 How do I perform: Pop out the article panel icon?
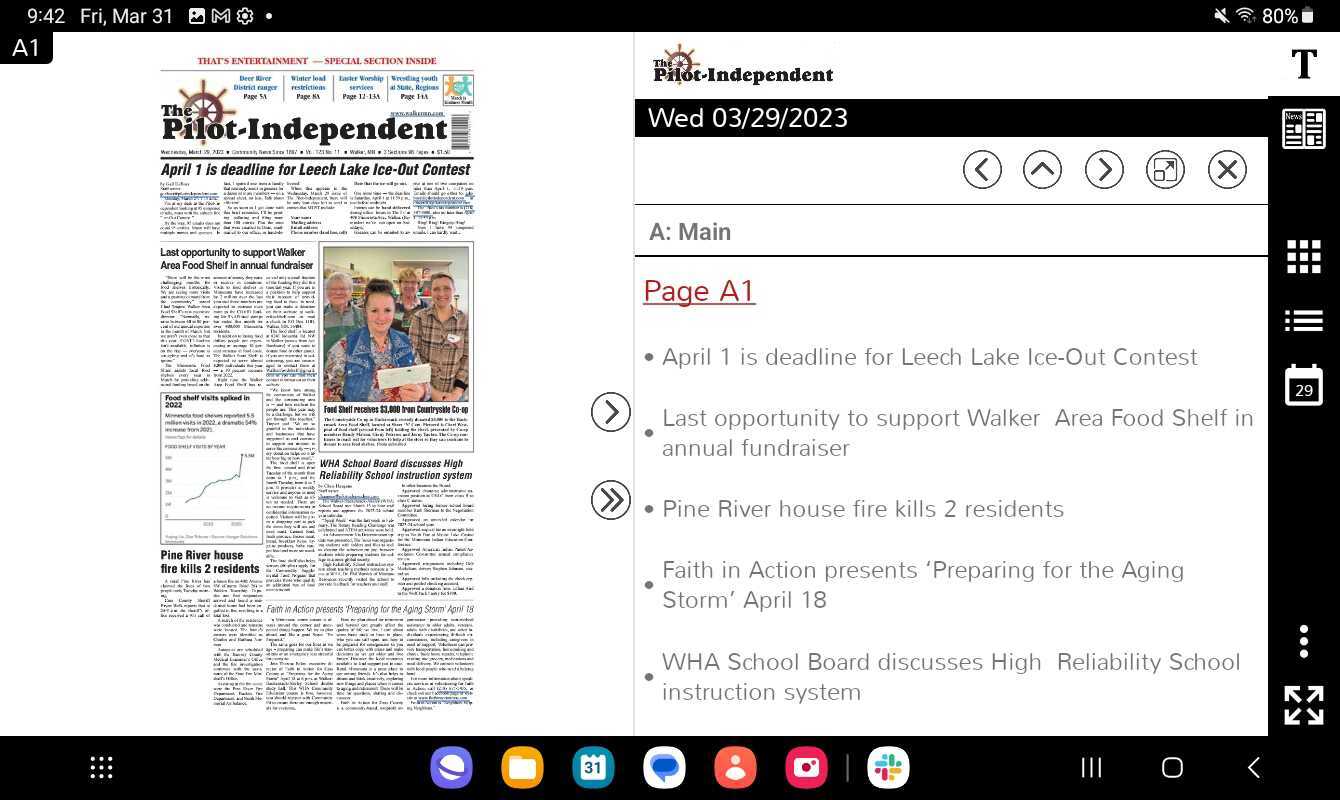click(x=1165, y=170)
